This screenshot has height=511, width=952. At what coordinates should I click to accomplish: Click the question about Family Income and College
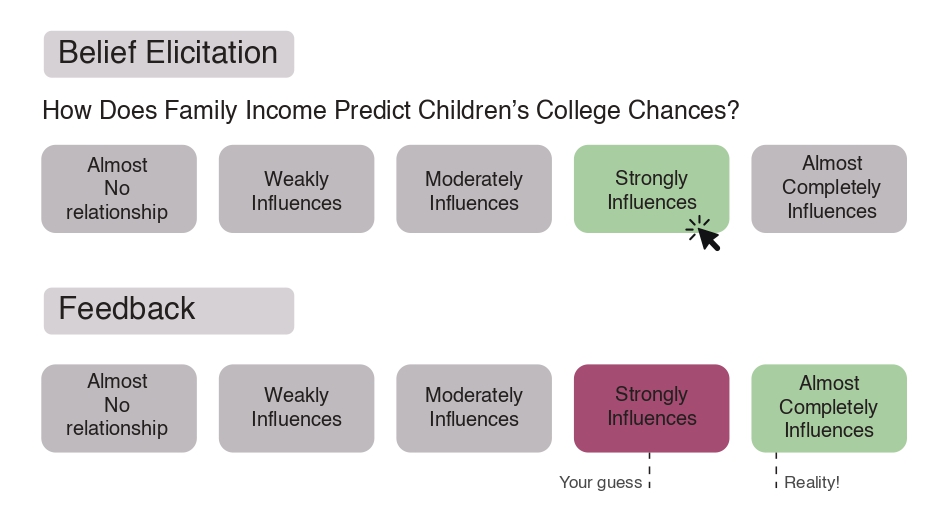(391, 110)
